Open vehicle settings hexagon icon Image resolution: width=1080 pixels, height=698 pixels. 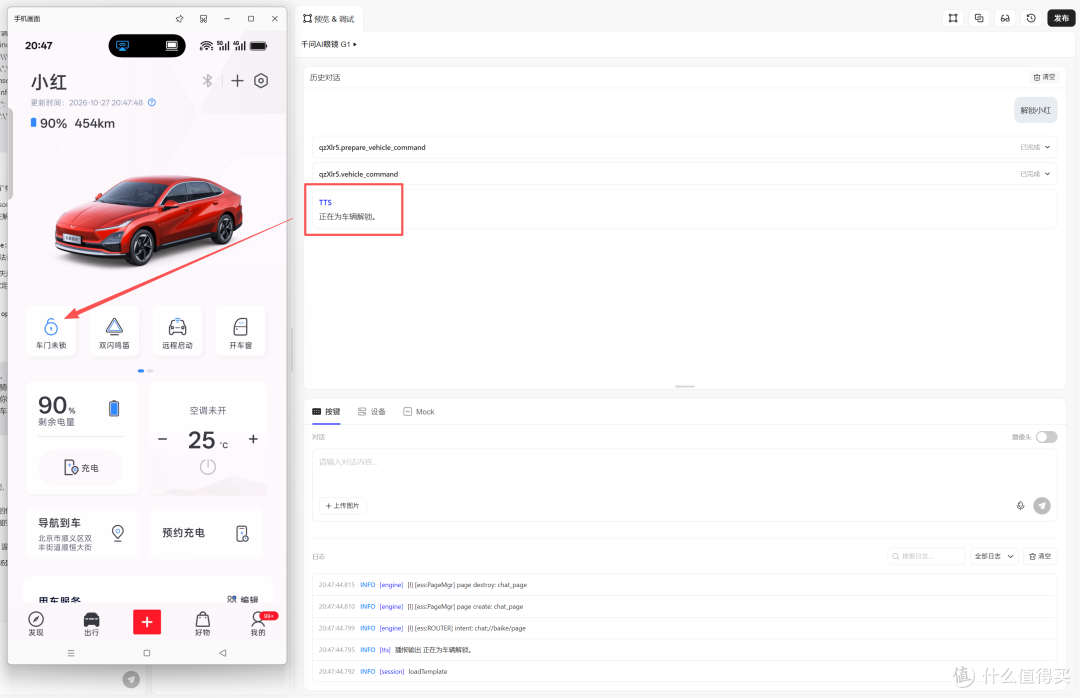coord(261,81)
